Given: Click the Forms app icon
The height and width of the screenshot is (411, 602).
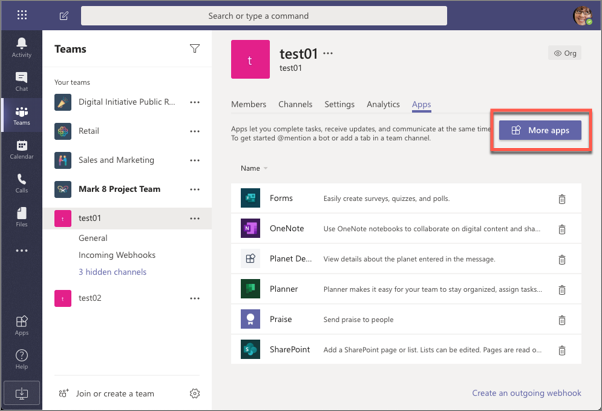Looking at the screenshot, I should [250, 198].
